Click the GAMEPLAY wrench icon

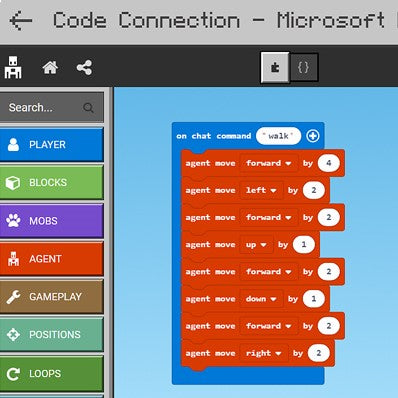(x=13, y=297)
